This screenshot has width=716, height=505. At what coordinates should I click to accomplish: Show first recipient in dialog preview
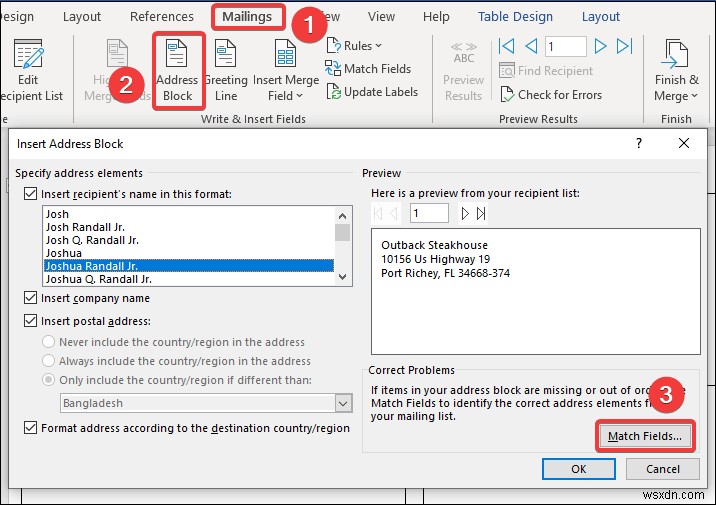pyautogui.click(x=378, y=213)
